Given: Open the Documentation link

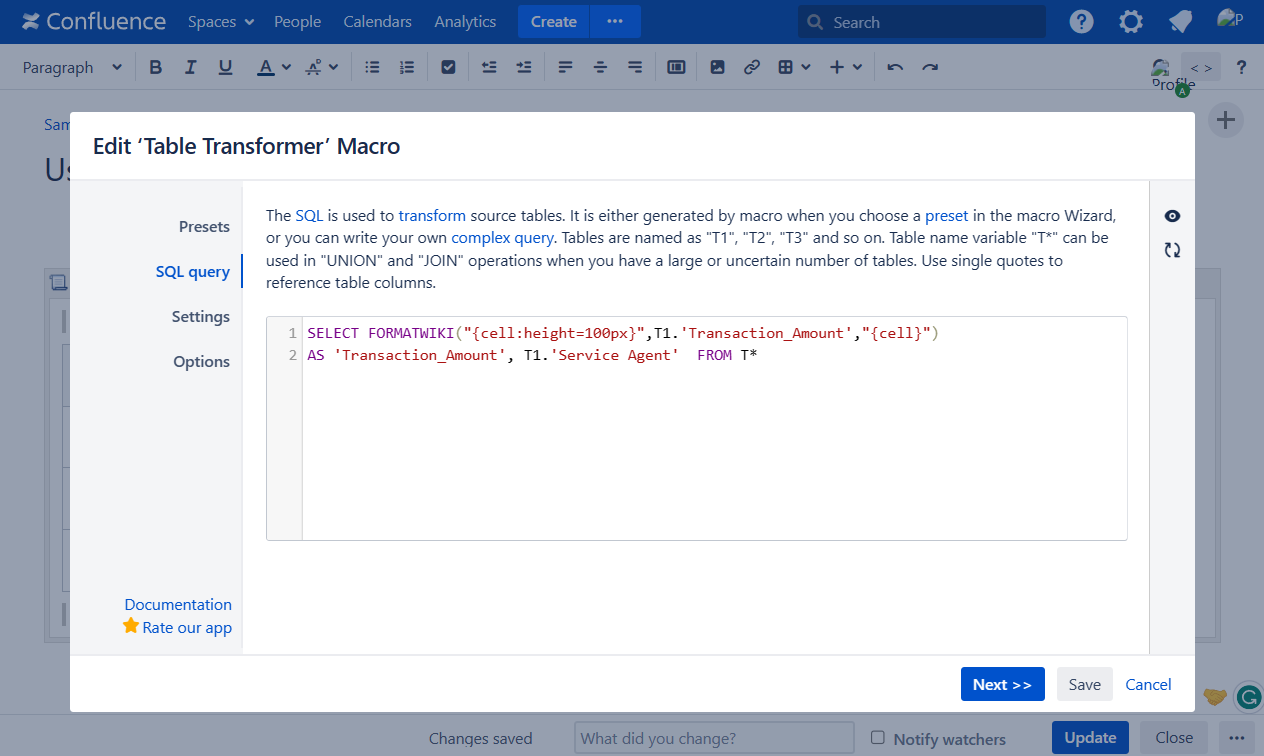Looking at the screenshot, I should [x=178, y=604].
